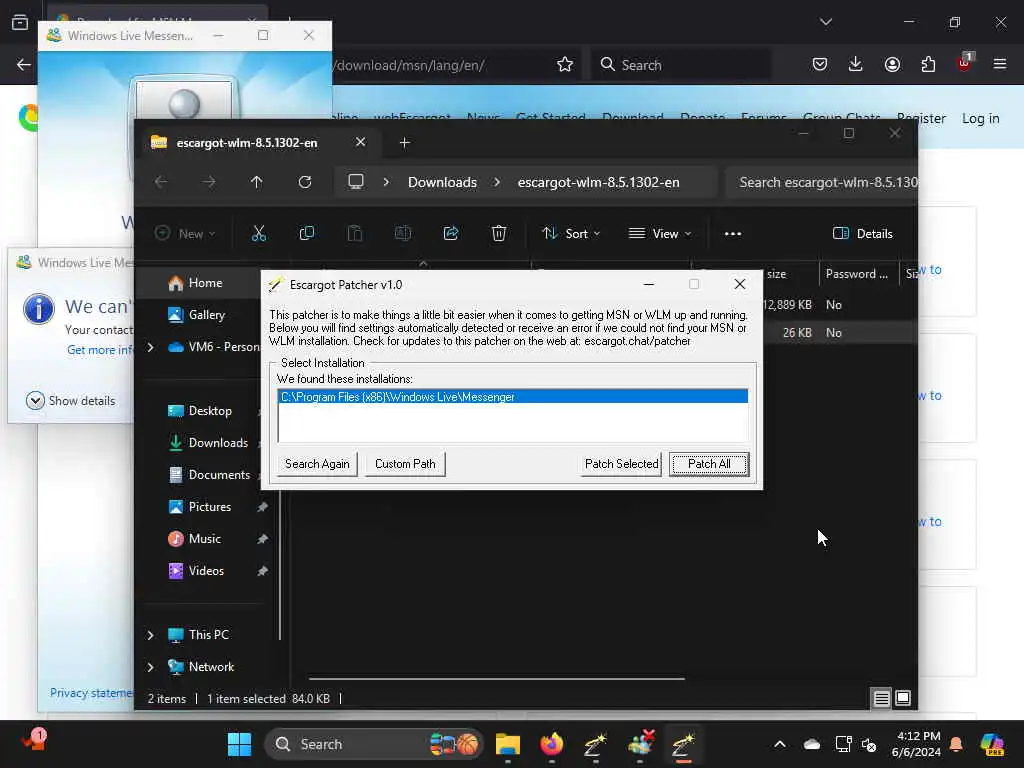Image resolution: width=1024 pixels, height=768 pixels.
Task: Open the Firefox list all tabs chevron
Action: 826,22
